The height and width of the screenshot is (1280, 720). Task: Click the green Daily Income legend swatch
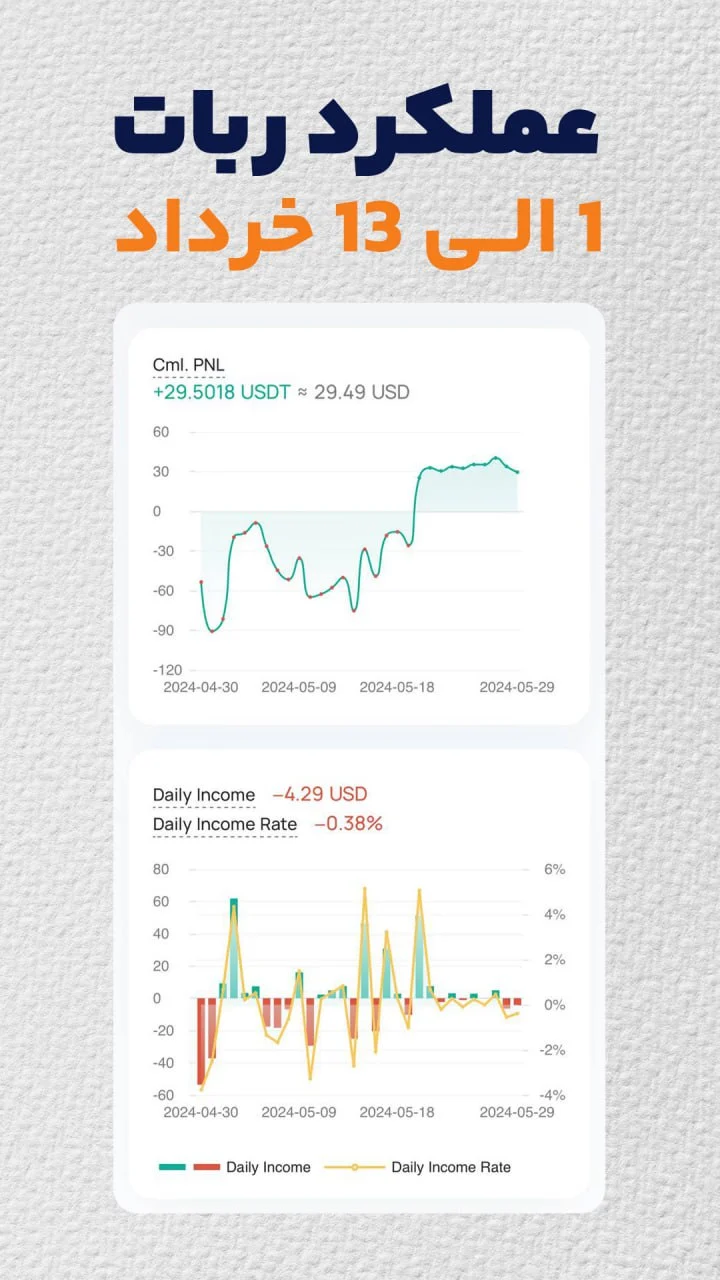point(172,1167)
